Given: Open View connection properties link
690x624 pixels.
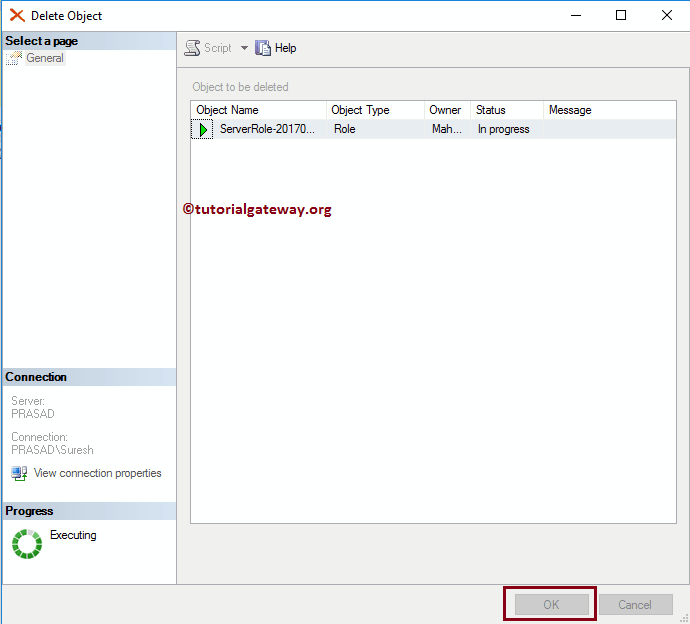Looking at the screenshot, I should pyautogui.click(x=98, y=473).
